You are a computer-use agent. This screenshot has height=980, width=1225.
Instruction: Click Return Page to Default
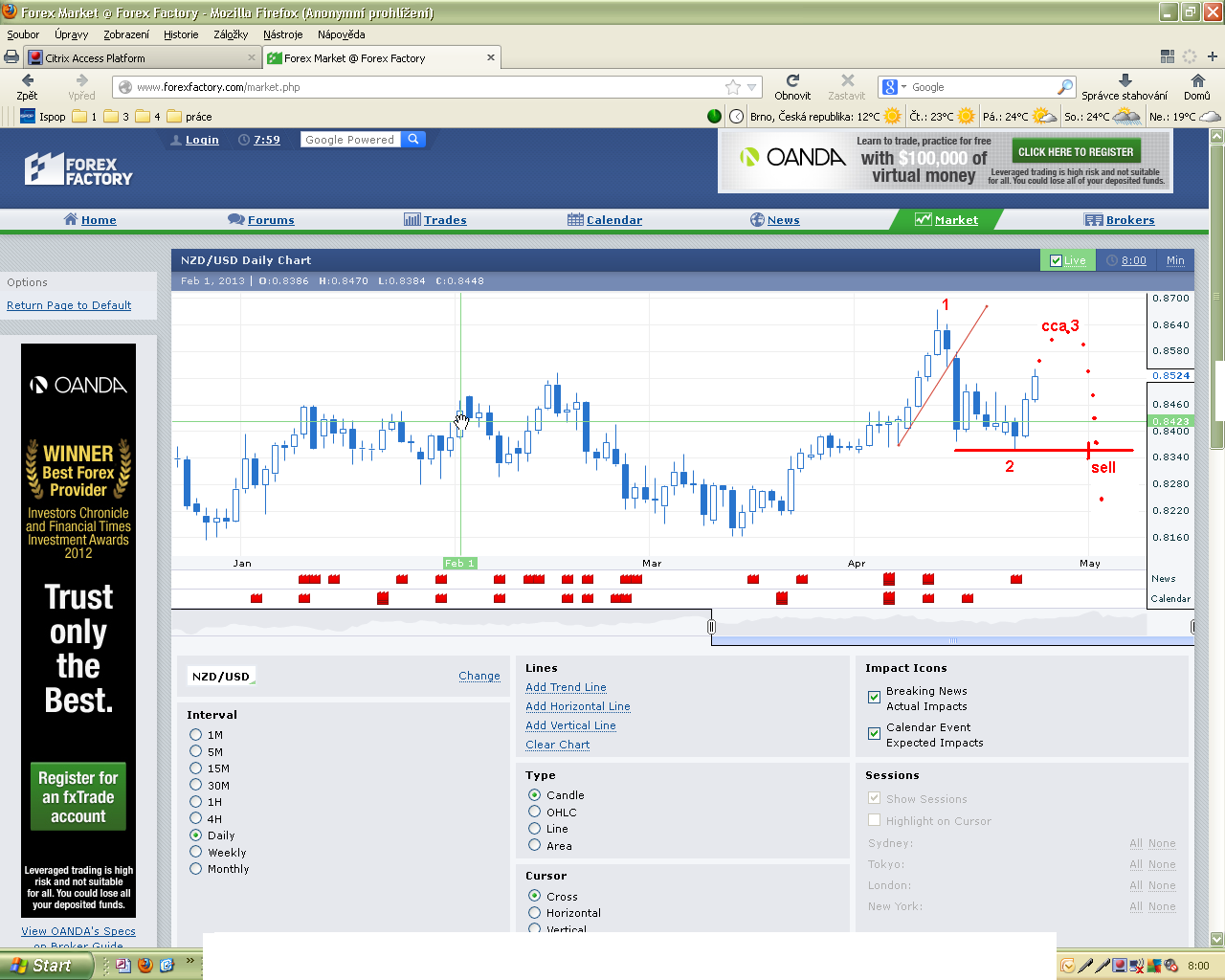click(x=69, y=305)
